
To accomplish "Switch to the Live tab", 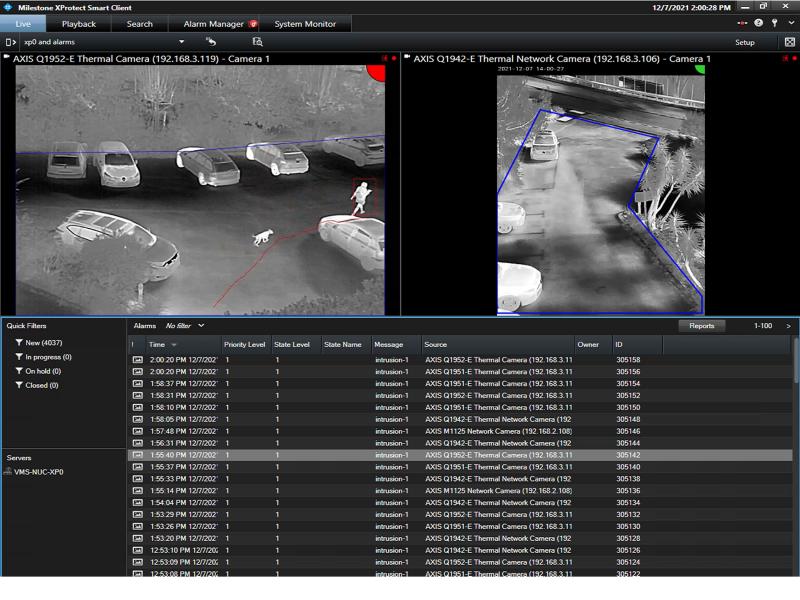I will (23, 24).
